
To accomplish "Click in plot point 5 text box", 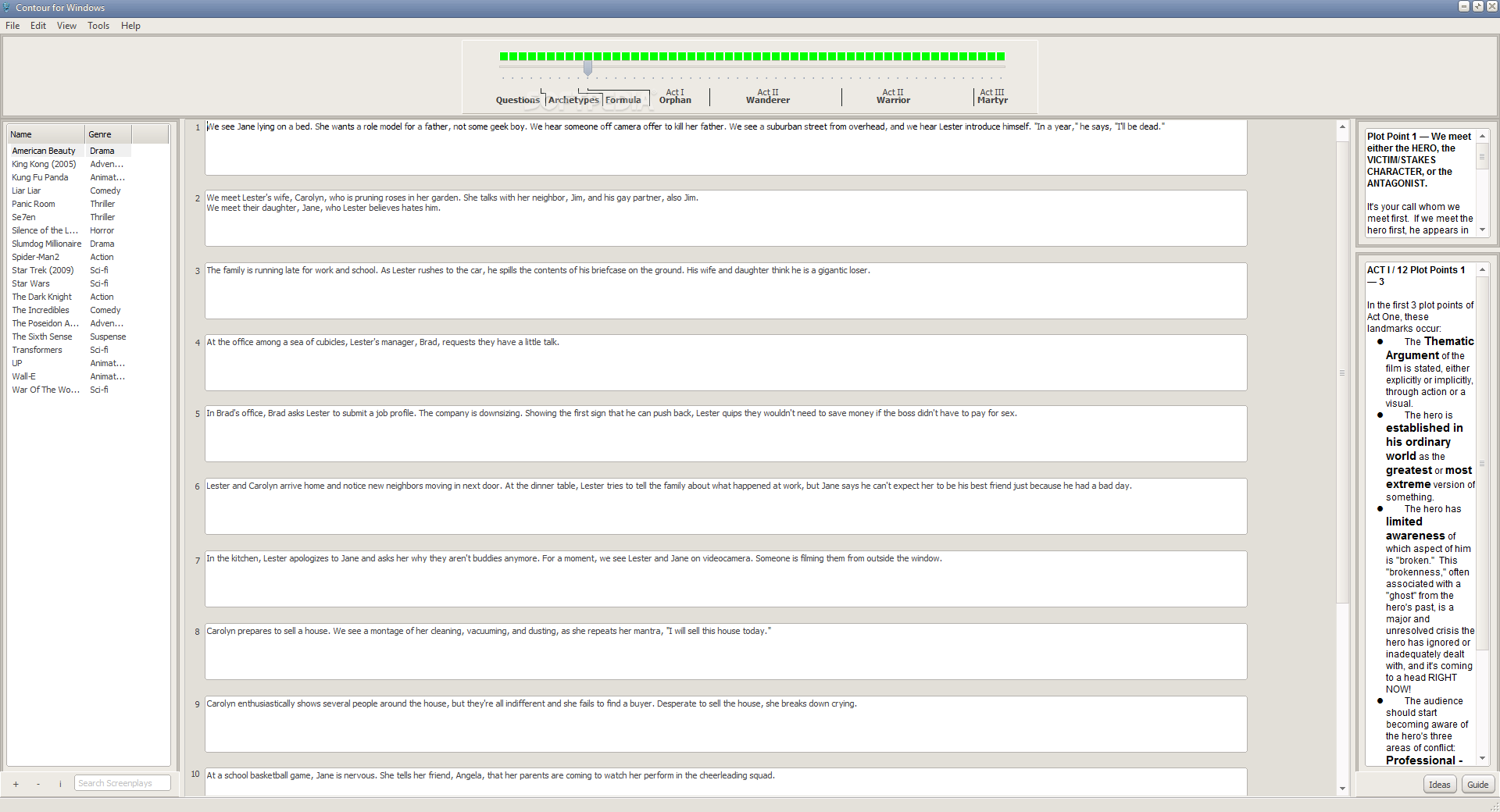I will [x=726, y=434].
